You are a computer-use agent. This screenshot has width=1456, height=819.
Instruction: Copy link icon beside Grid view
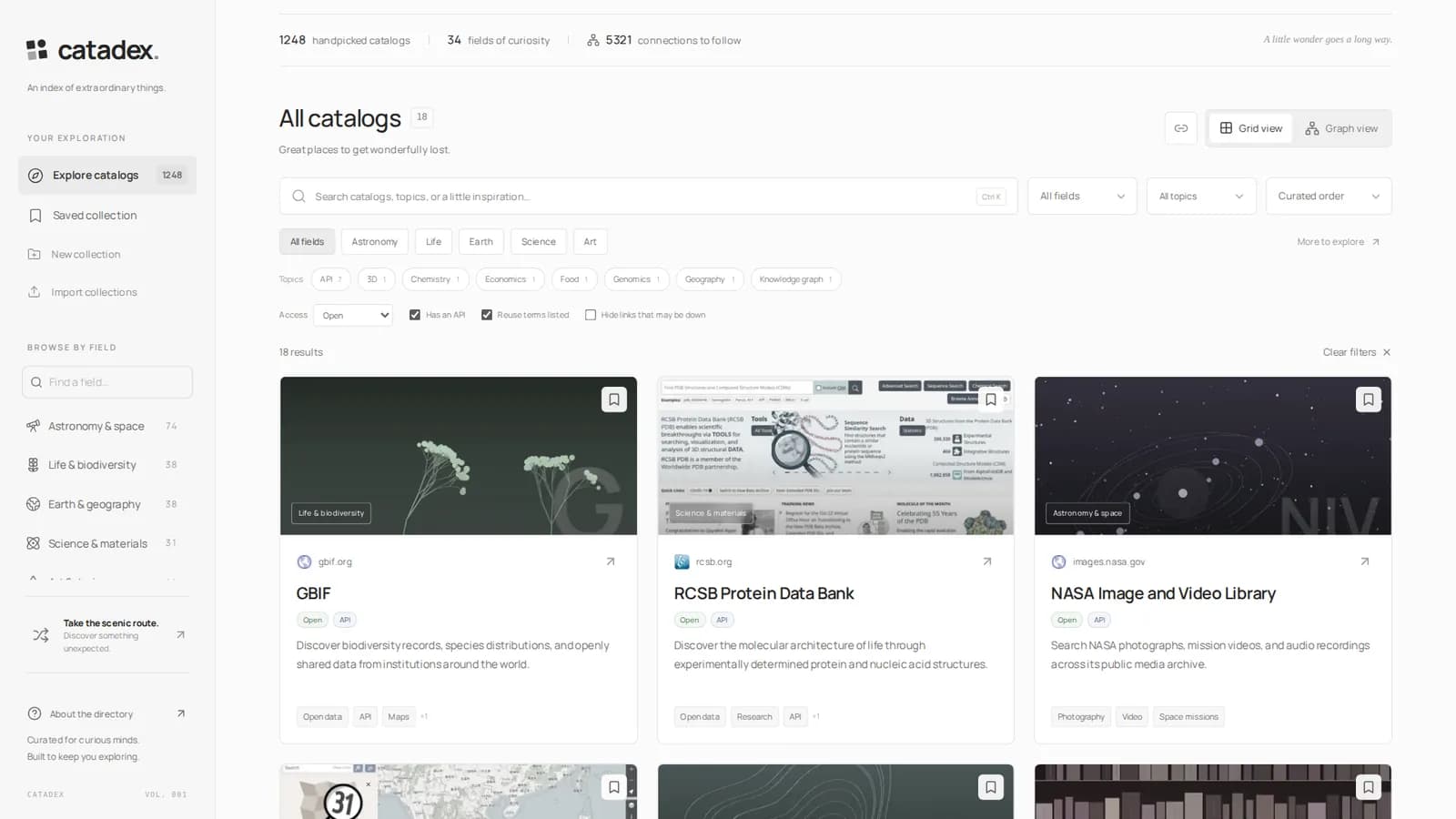point(1180,128)
